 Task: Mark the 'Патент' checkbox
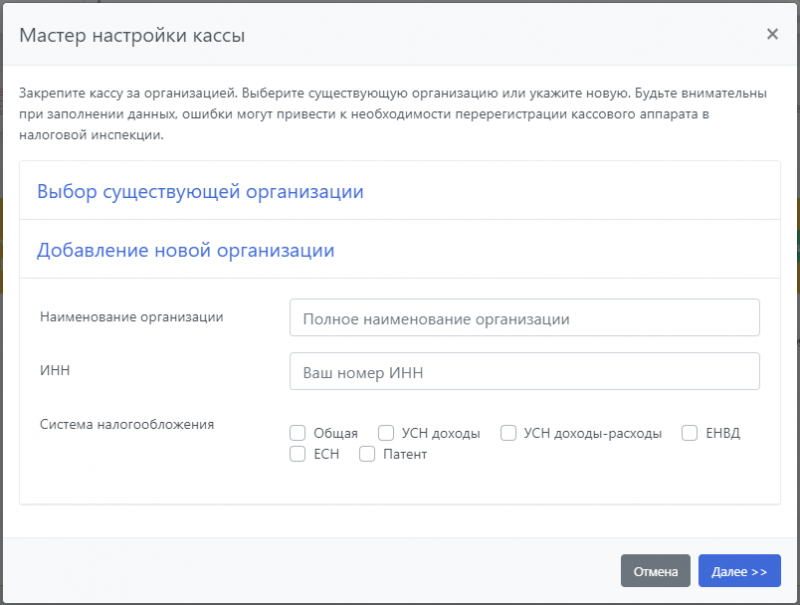367,454
